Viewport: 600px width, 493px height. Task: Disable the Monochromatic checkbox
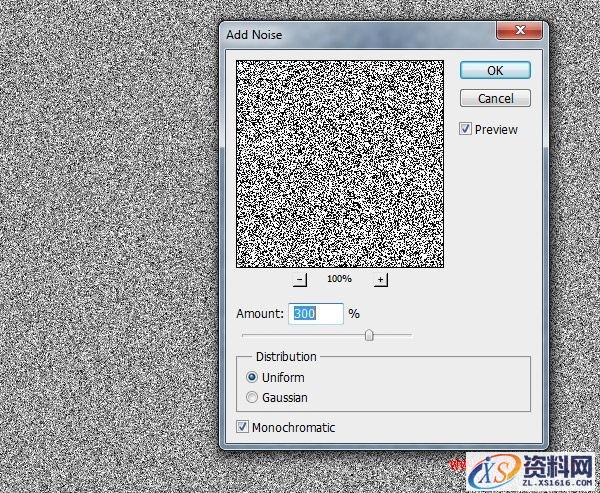[243, 427]
